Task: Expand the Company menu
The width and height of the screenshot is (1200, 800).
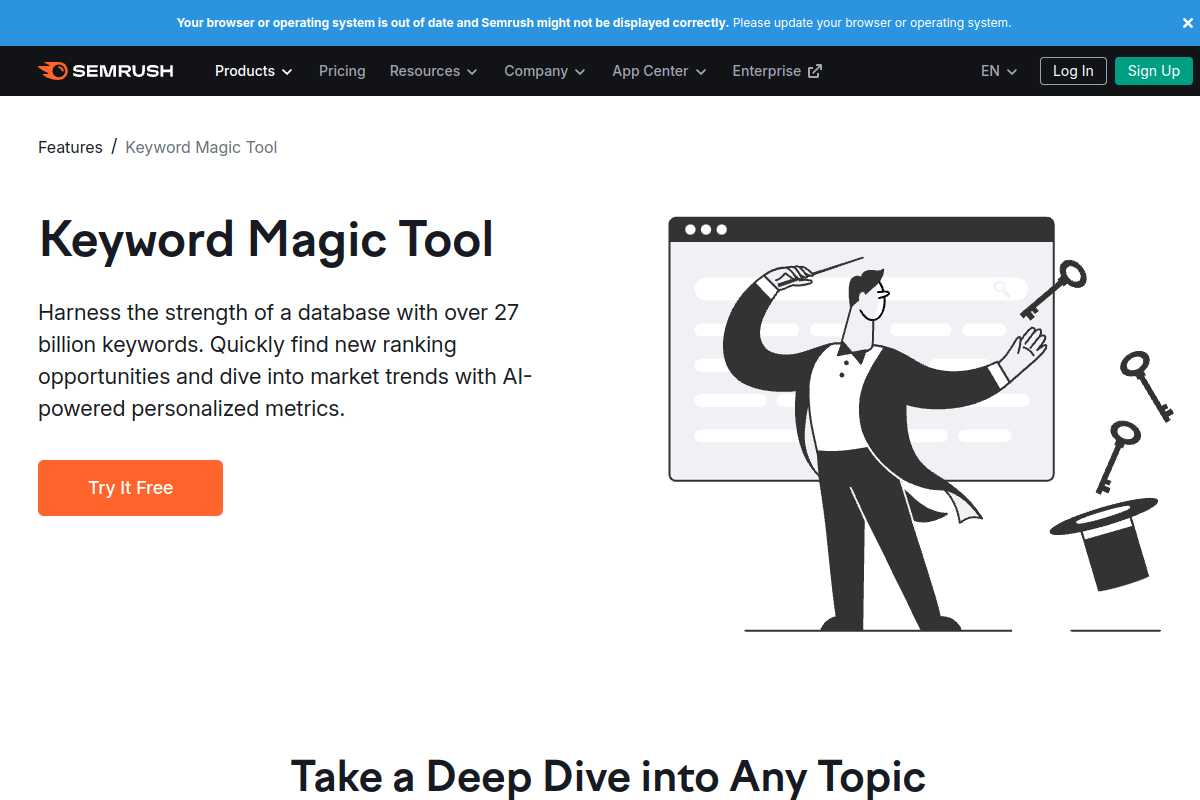Action: pos(546,71)
